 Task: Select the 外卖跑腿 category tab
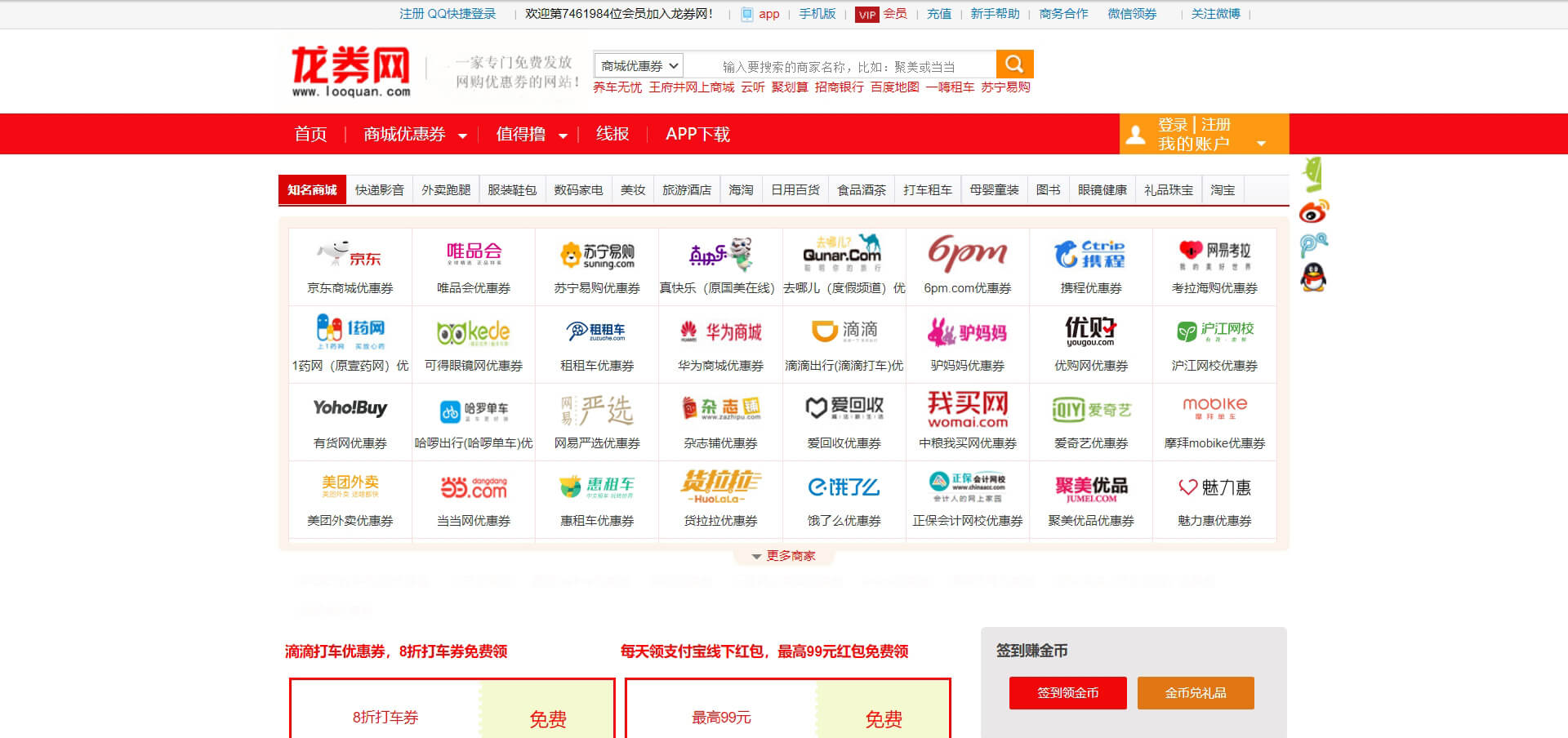click(x=446, y=189)
